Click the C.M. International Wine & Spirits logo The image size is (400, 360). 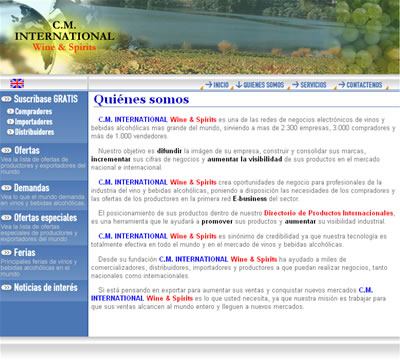point(64,36)
